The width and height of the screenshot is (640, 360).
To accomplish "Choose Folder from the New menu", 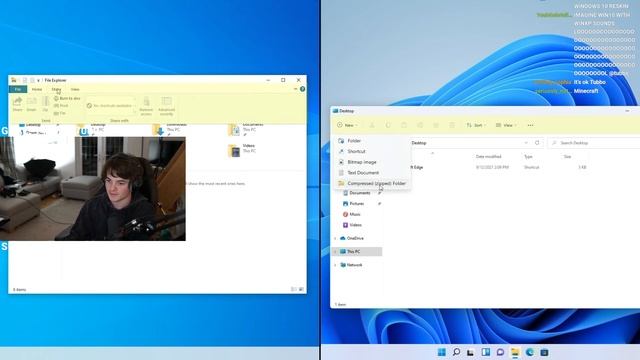I will click(x=373, y=141).
